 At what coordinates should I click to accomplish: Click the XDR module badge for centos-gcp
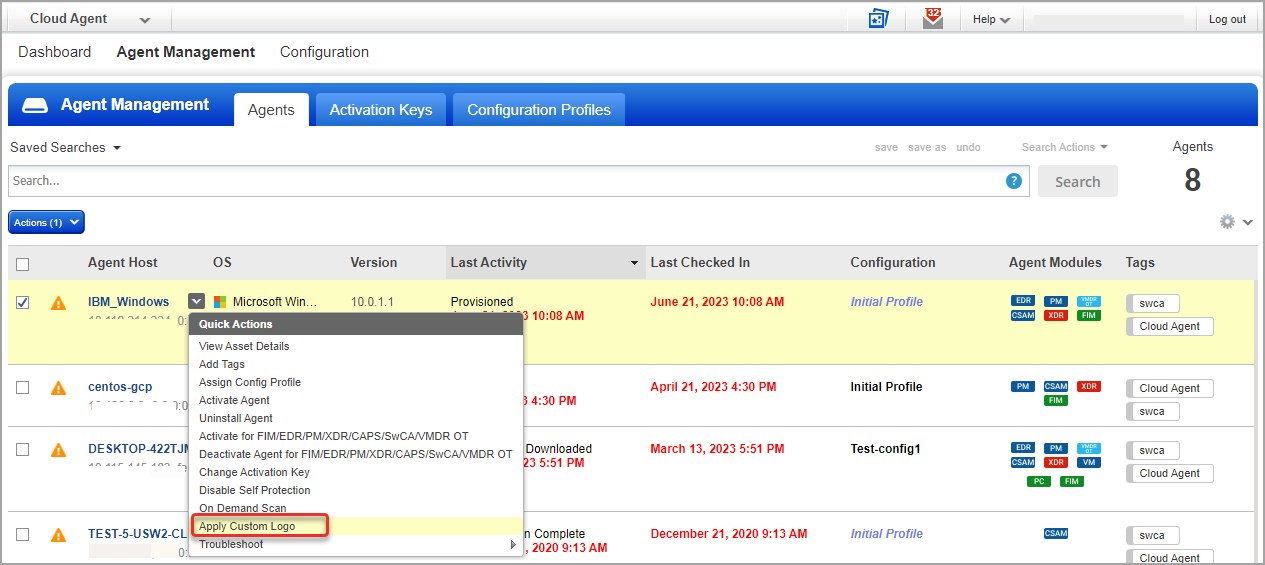click(1088, 387)
